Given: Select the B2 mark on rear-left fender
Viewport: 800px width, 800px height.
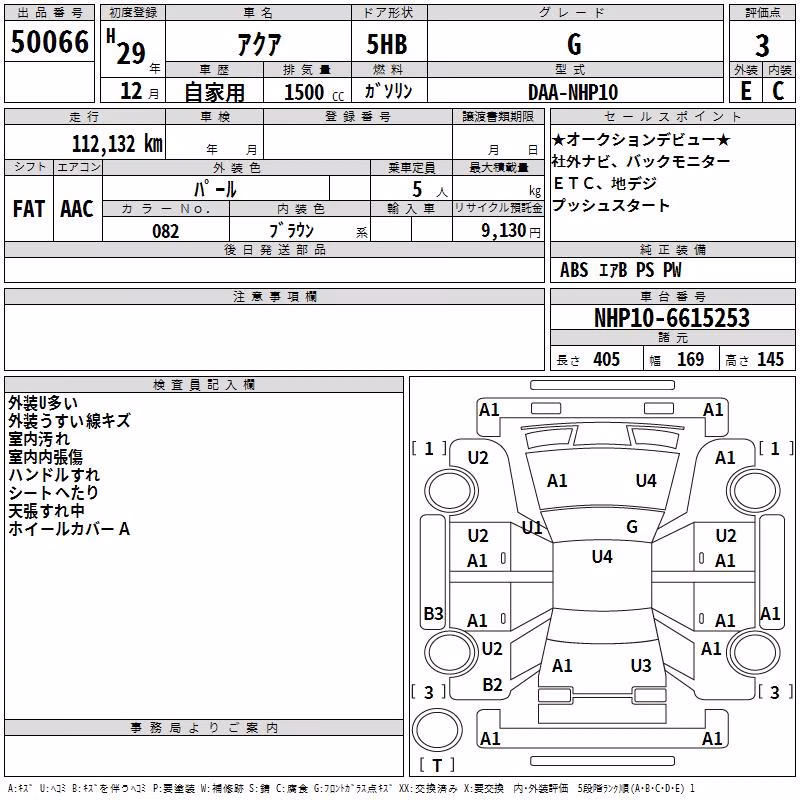Looking at the screenshot, I should click(x=492, y=685).
